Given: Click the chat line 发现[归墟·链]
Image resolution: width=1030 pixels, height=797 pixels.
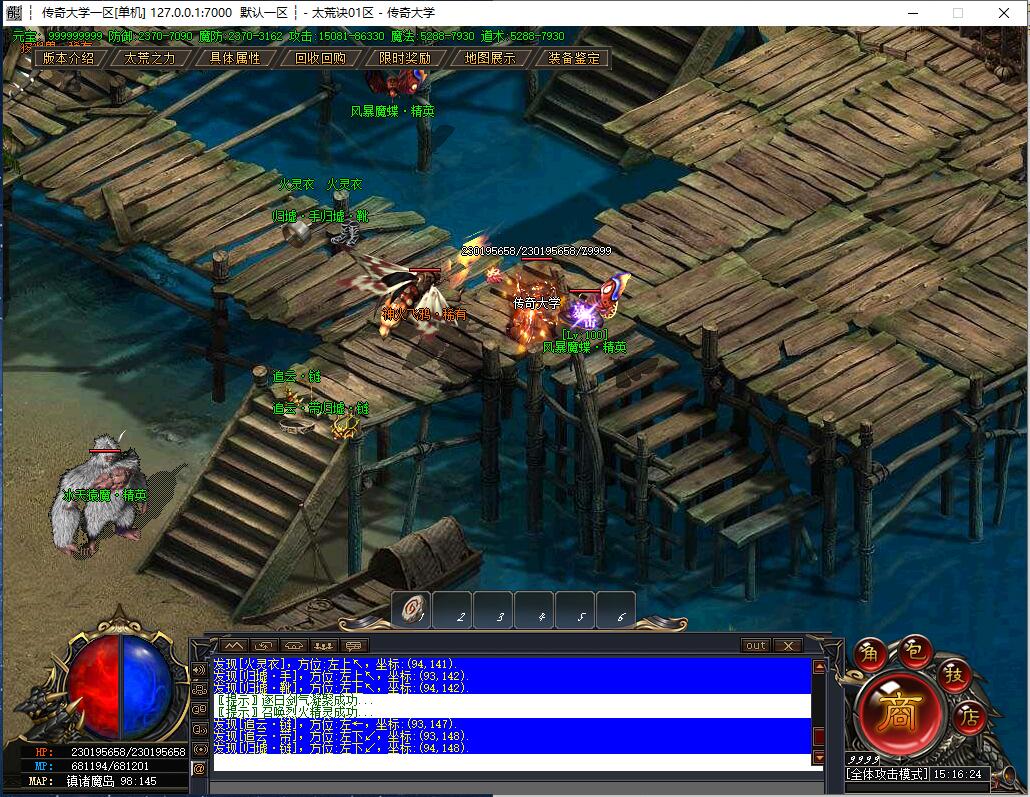Looking at the screenshot, I should (342, 748).
